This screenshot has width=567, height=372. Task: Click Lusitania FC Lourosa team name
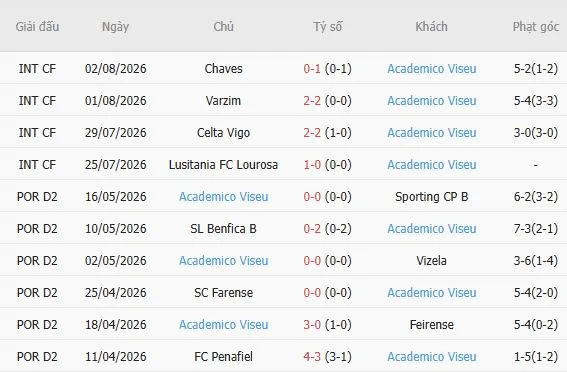coord(223,164)
